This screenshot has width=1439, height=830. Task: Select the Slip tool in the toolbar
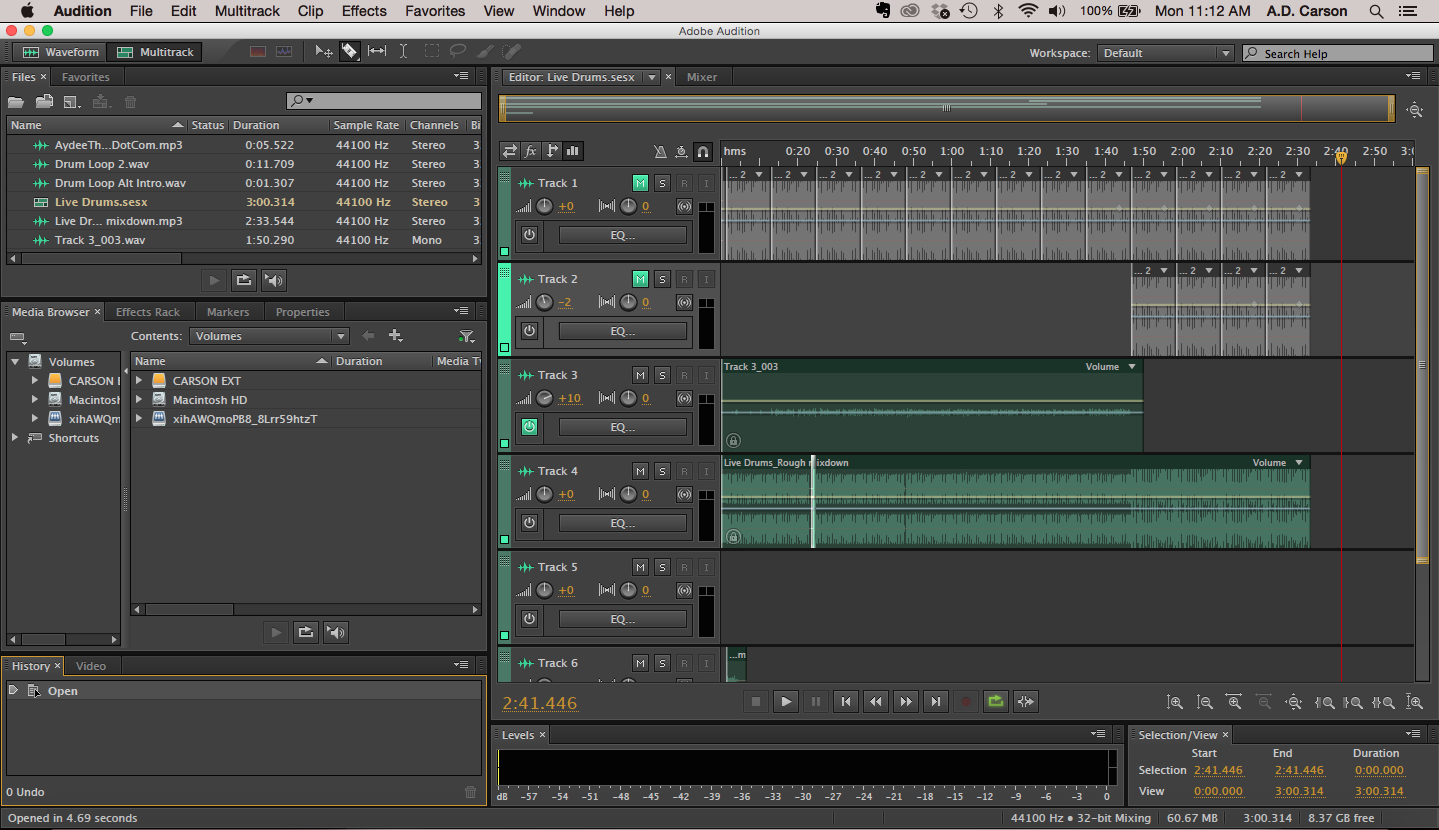(377, 52)
